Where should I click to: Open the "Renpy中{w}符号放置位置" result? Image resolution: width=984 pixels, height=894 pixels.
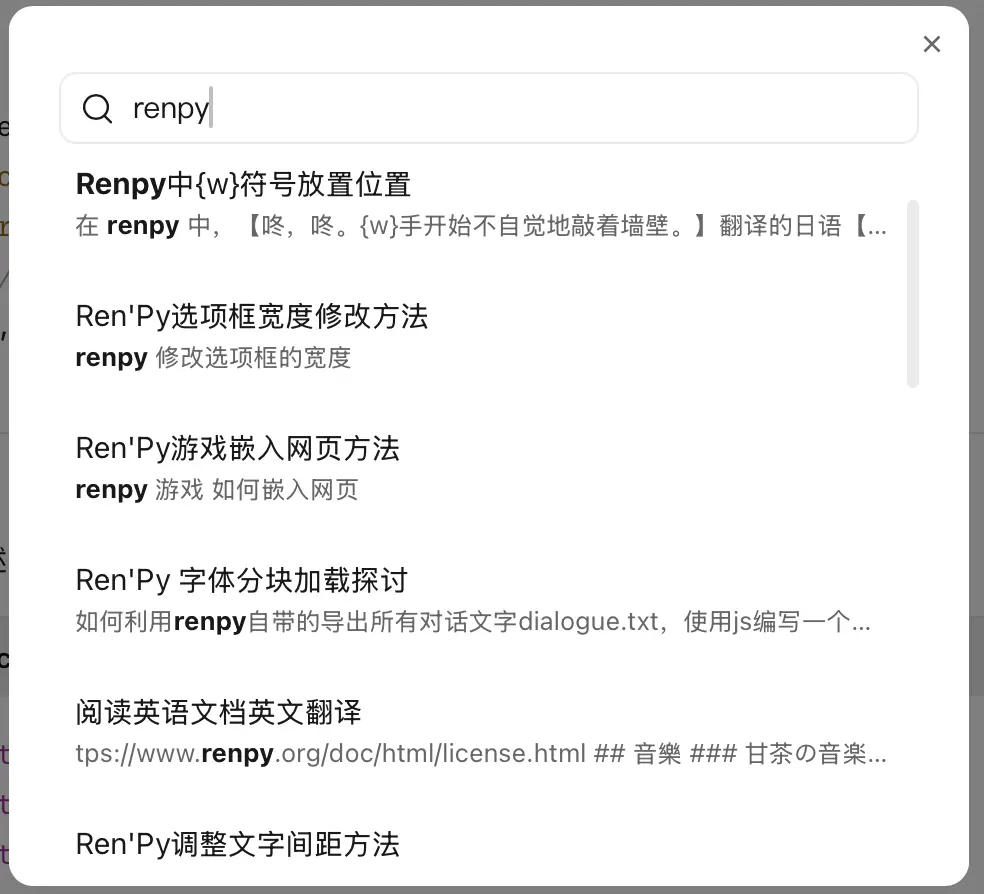243,184
